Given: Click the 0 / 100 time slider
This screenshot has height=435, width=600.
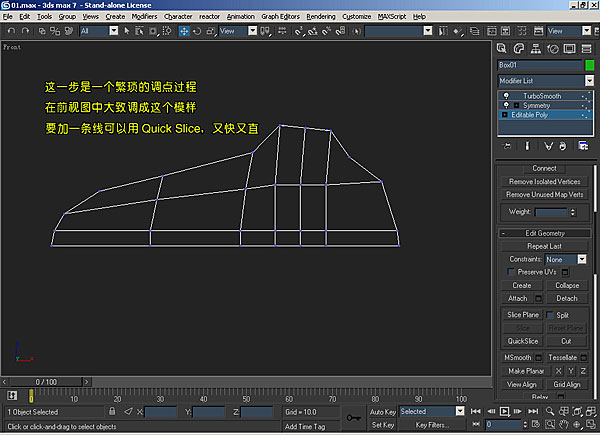Looking at the screenshot, I should [46, 381].
